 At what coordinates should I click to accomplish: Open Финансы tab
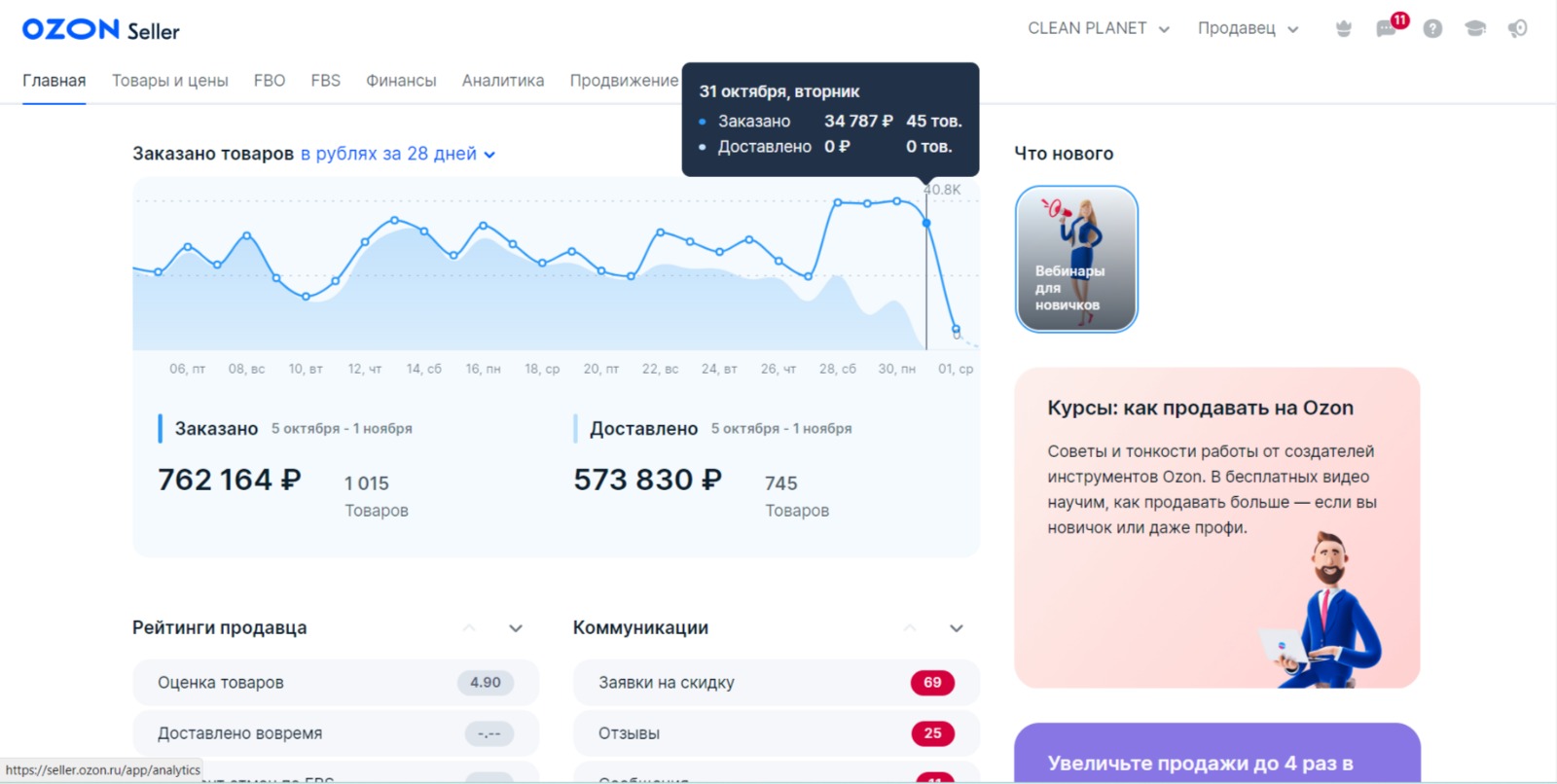pos(401,81)
